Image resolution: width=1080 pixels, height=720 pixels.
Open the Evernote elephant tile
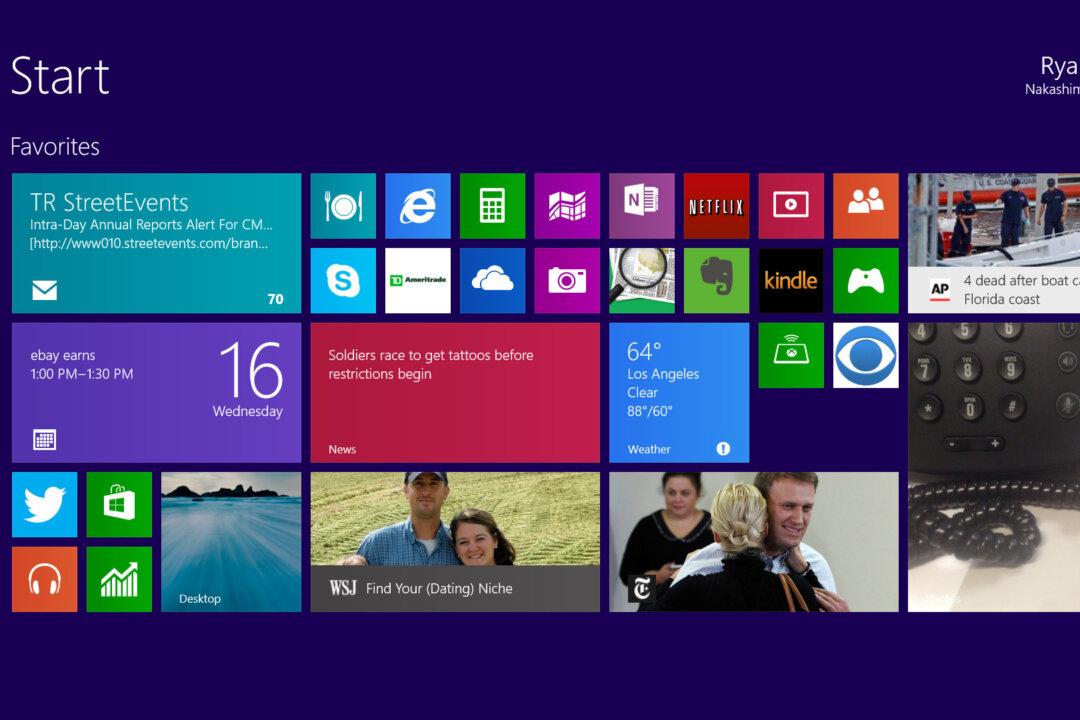coord(716,281)
